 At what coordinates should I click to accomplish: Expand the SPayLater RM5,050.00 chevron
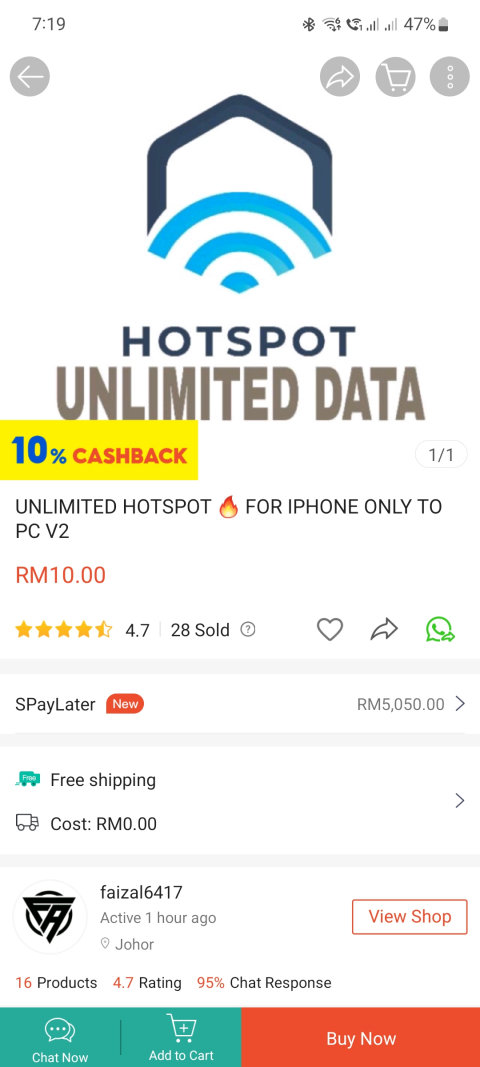[460, 704]
